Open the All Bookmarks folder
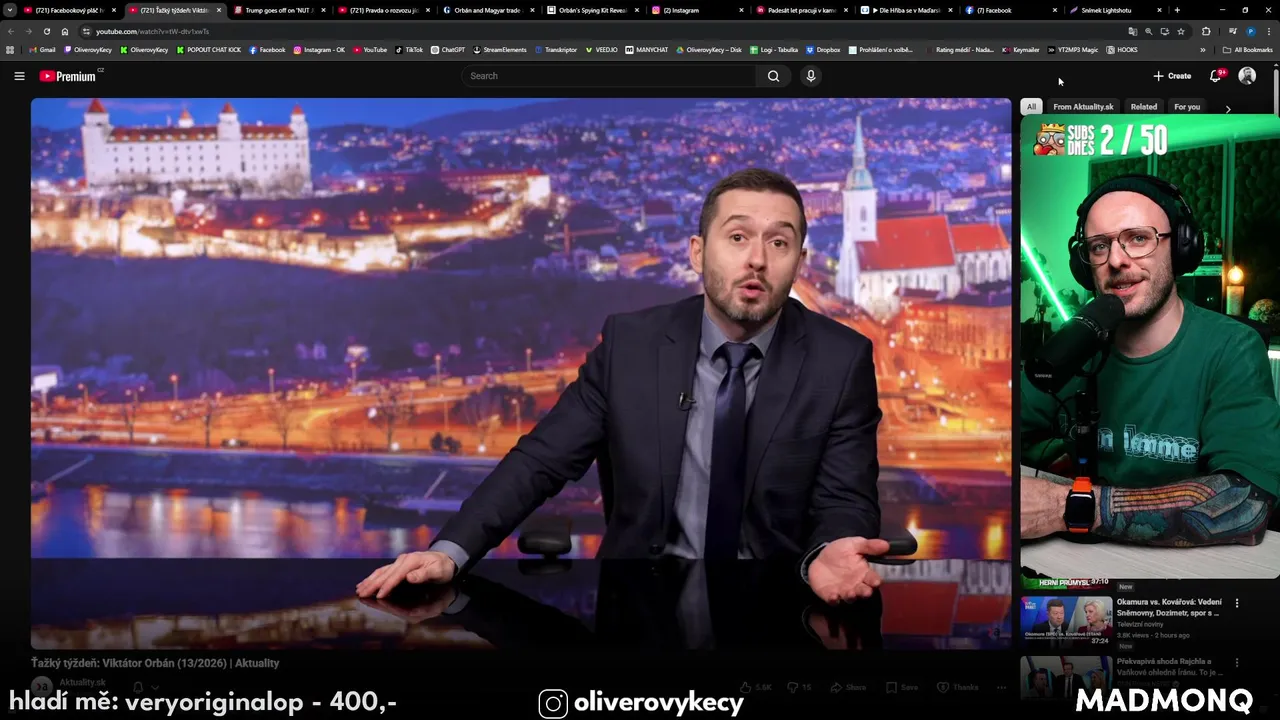 [1247, 49]
